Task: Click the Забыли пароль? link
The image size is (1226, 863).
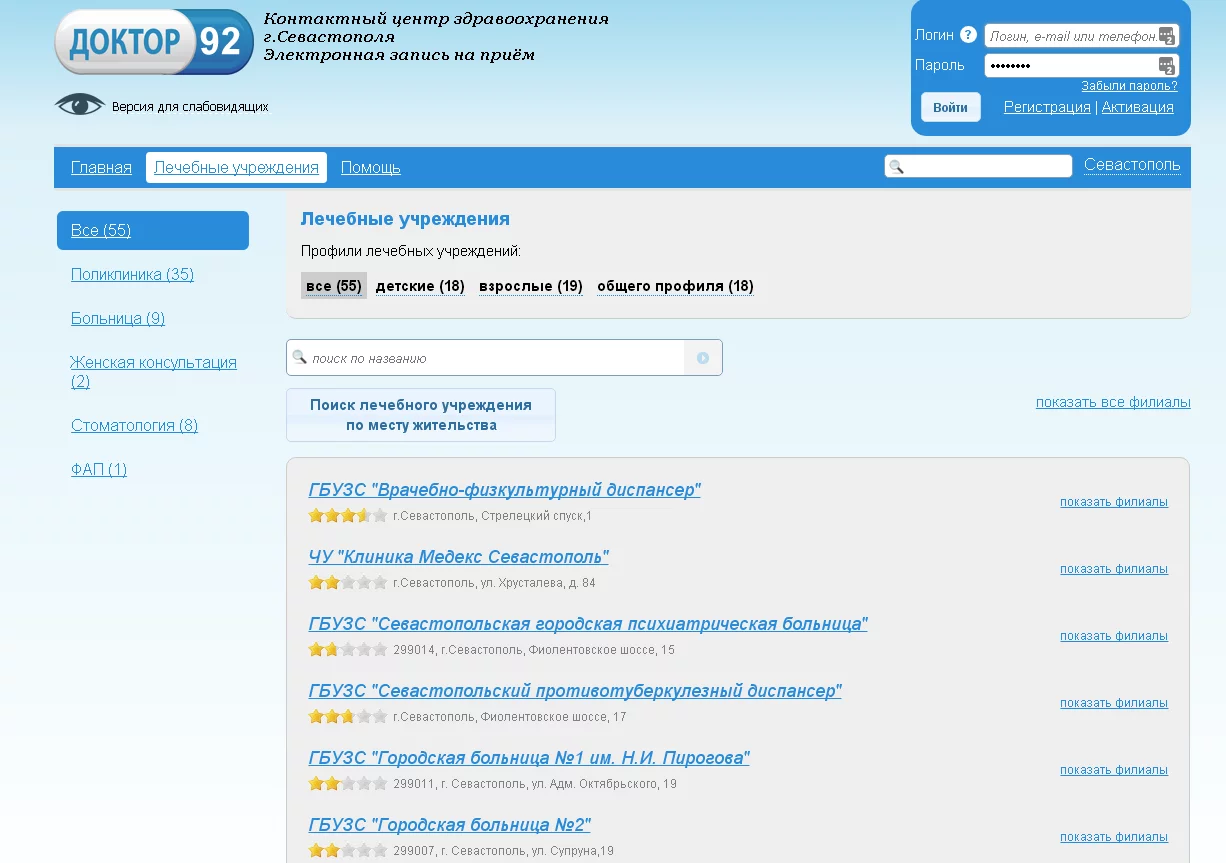Action: click(1129, 86)
